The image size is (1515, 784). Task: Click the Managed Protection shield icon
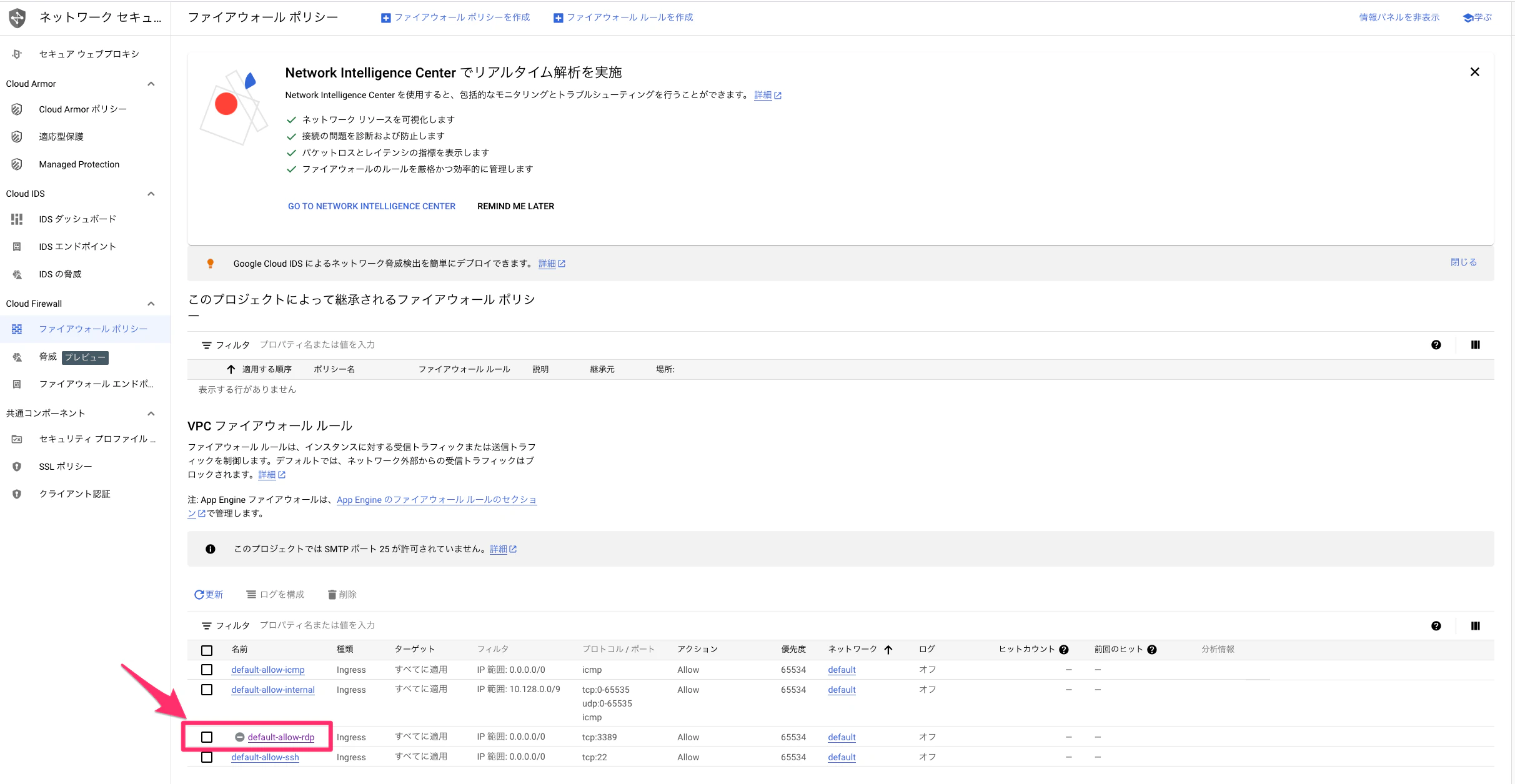coord(17,164)
